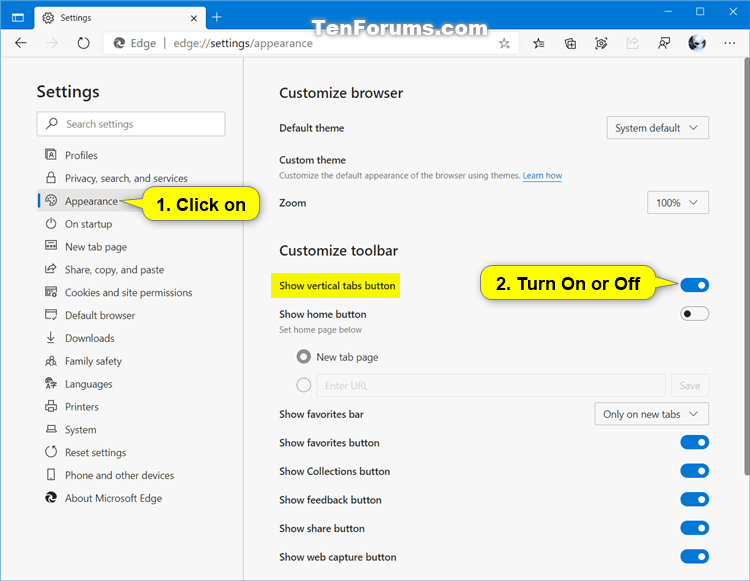Screen dimensions: 750x581
Task: Select Default browser in sidebar
Action: point(100,316)
